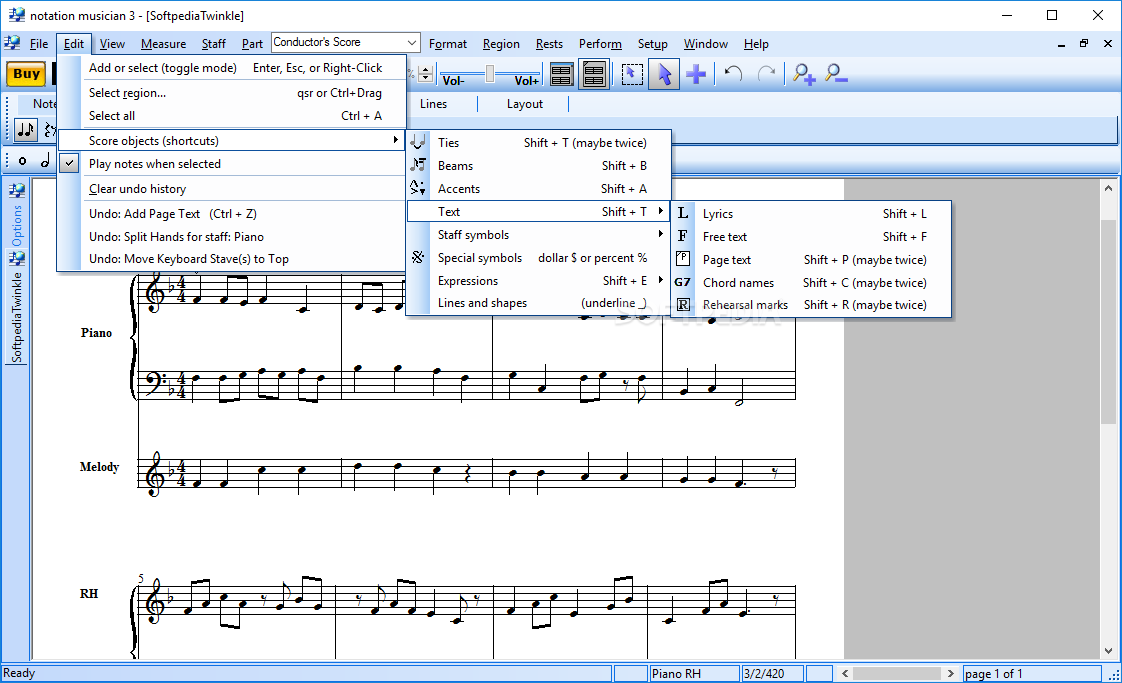Select the whole note icon
The height and width of the screenshot is (683, 1122).
22,161
